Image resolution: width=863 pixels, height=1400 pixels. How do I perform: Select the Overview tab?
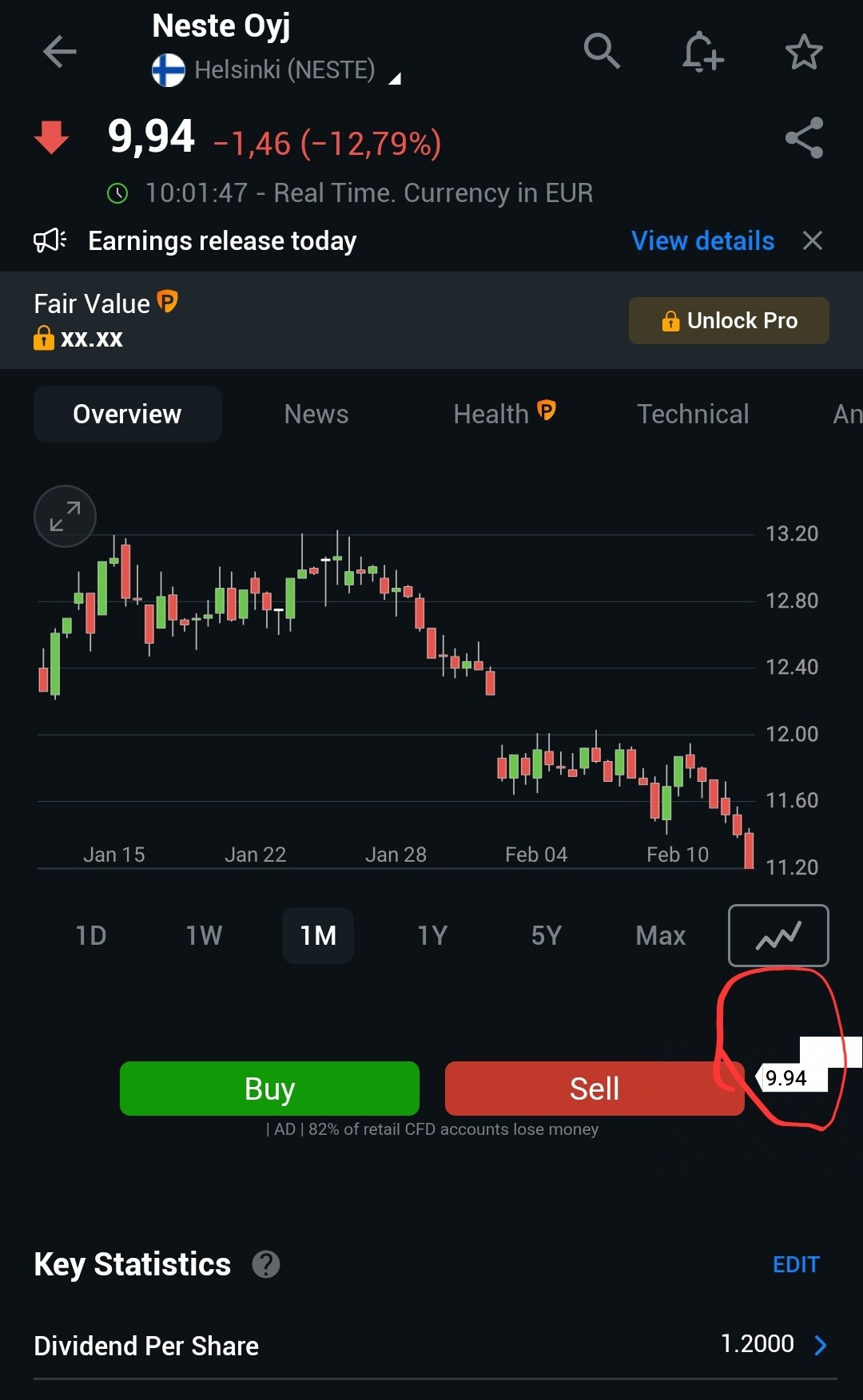pyautogui.click(x=127, y=414)
